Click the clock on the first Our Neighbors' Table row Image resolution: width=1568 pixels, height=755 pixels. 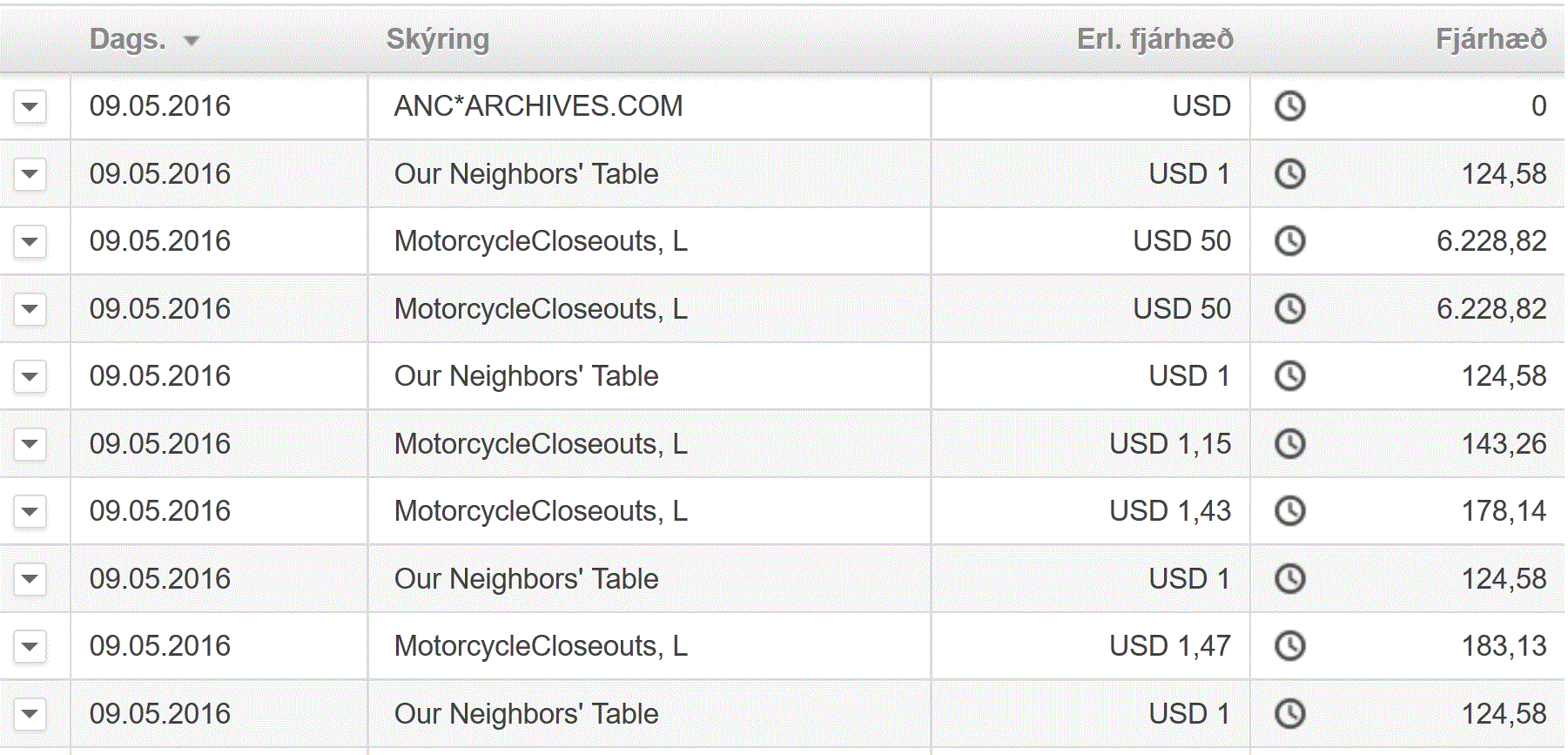[x=1289, y=174]
